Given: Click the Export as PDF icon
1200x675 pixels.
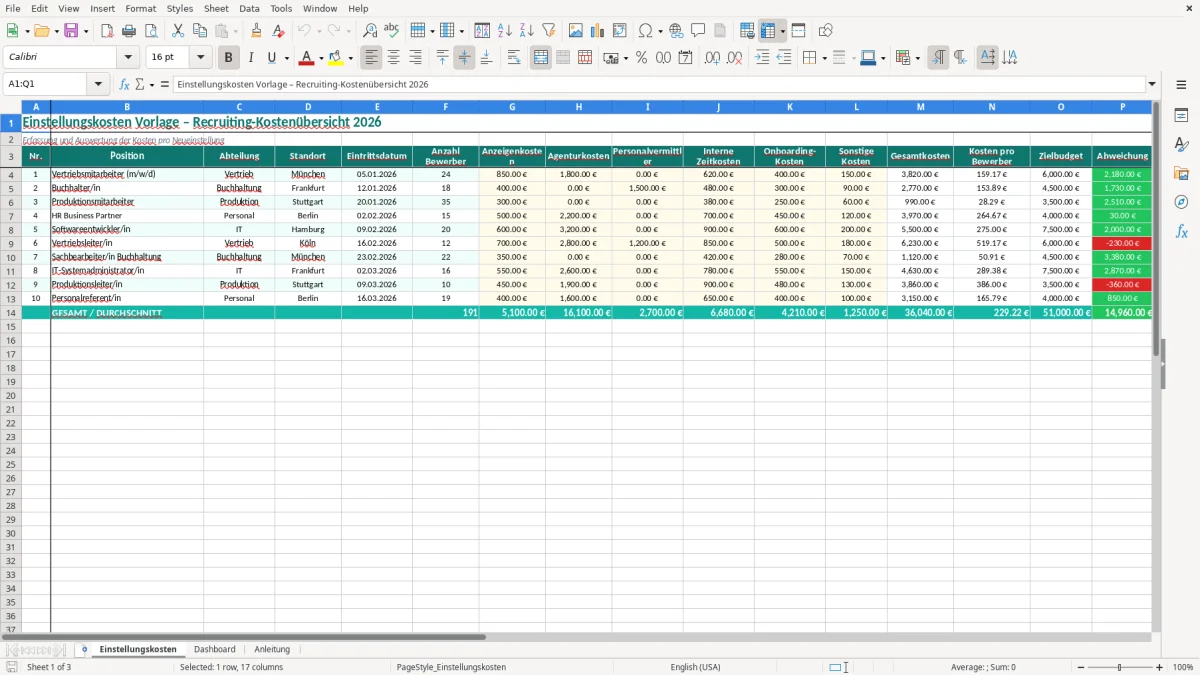Looking at the screenshot, I should [x=107, y=31].
